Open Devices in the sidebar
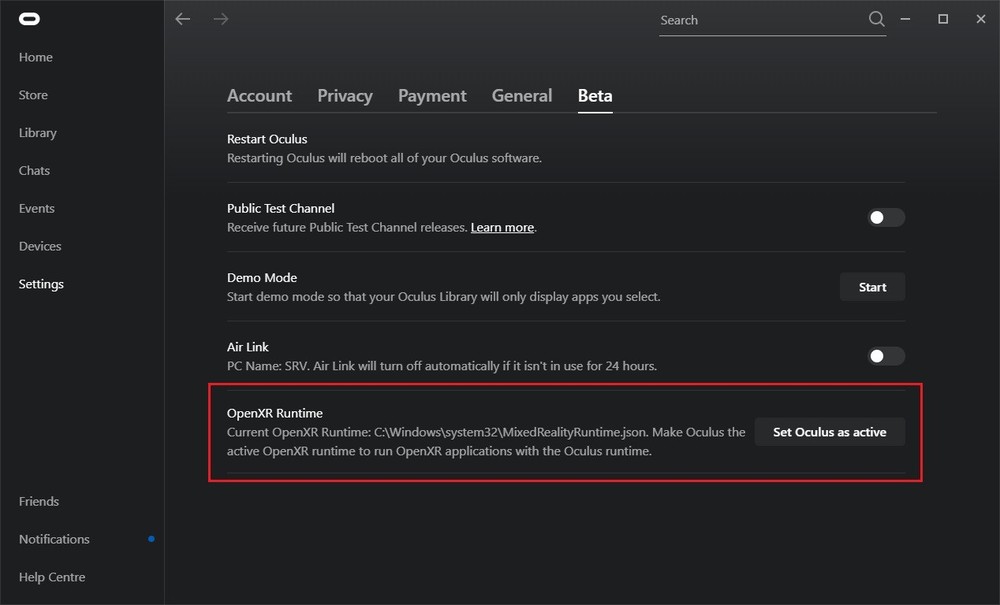Image resolution: width=1000 pixels, height=605 pixels. tap(40, 246)
